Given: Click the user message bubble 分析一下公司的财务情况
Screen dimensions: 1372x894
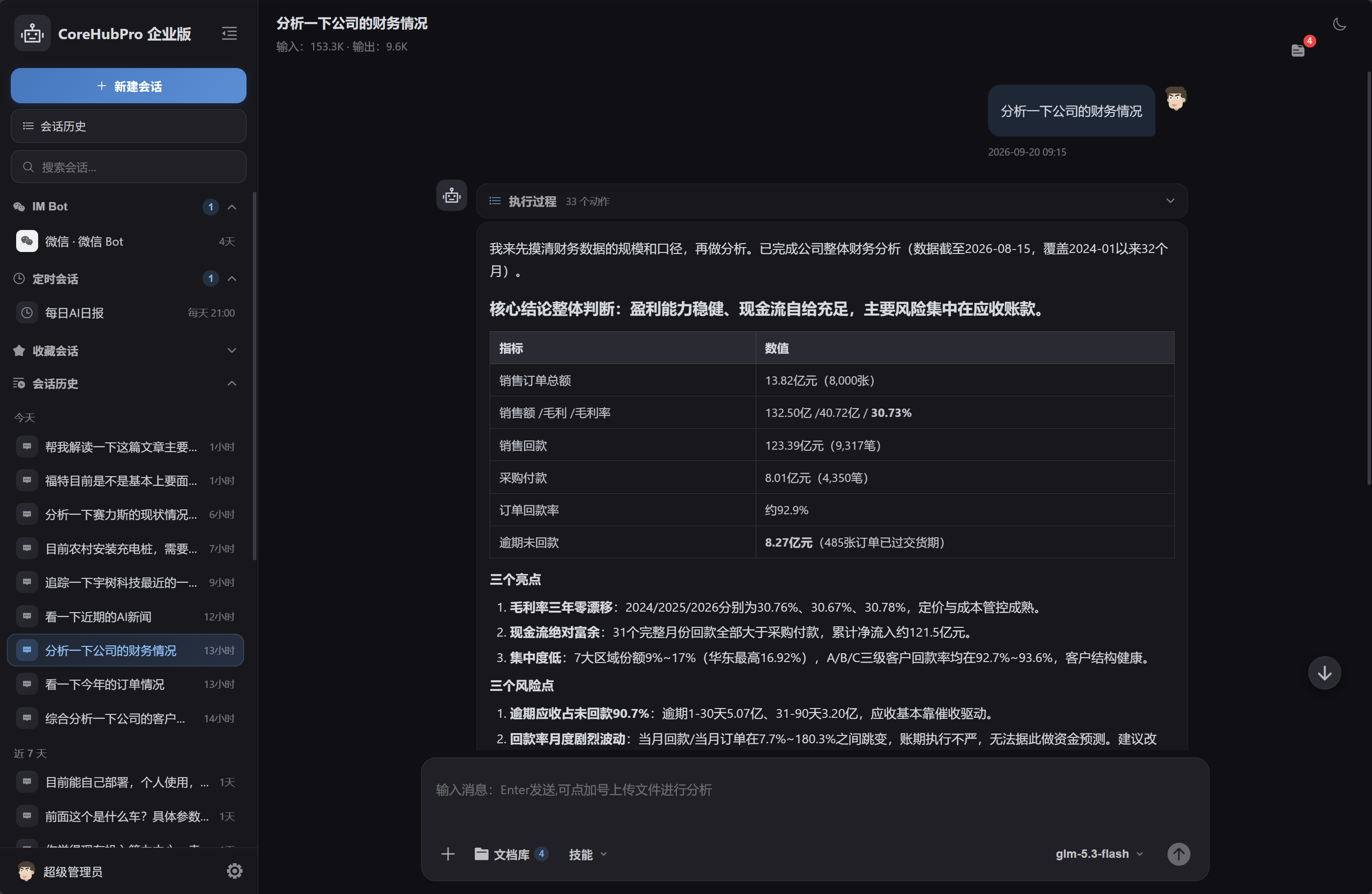Looking at the screenshot, I should tap(1071, 111).
